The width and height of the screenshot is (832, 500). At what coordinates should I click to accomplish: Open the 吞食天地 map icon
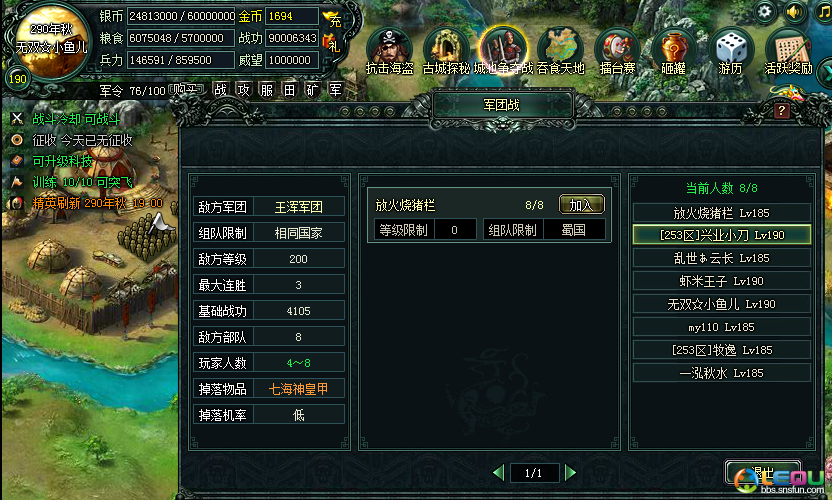click(560, 51)
